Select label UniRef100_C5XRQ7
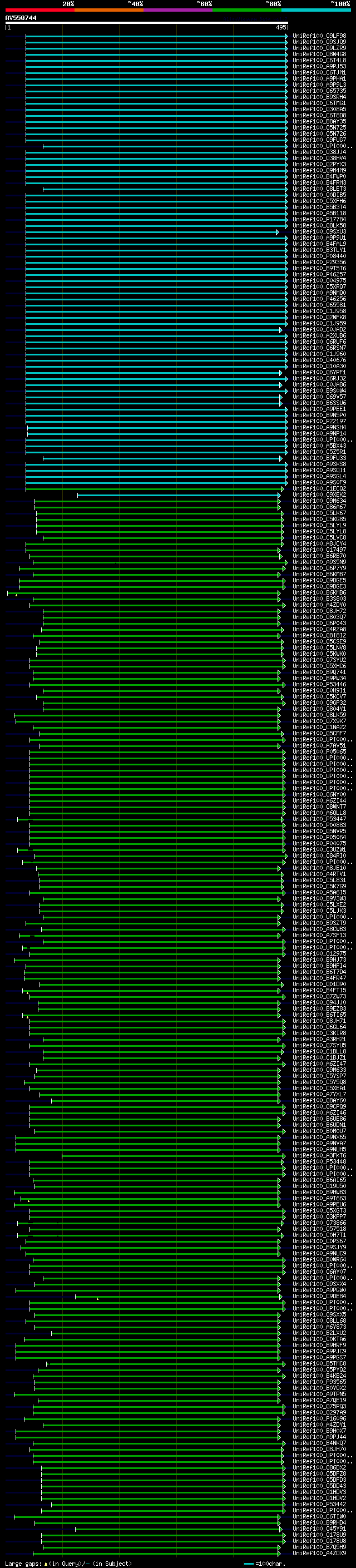356x1568 pixels. pos(319,286)
